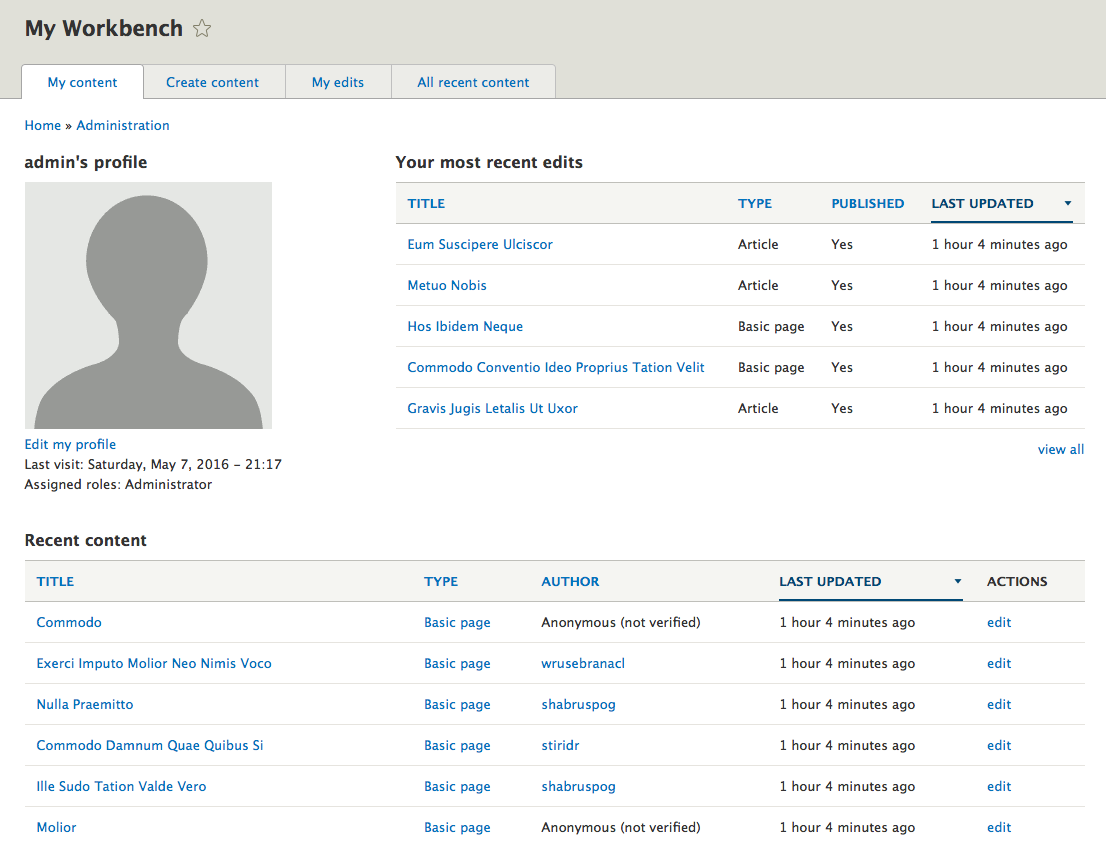Open author wrusebranacl's profile

coord(582,663)
